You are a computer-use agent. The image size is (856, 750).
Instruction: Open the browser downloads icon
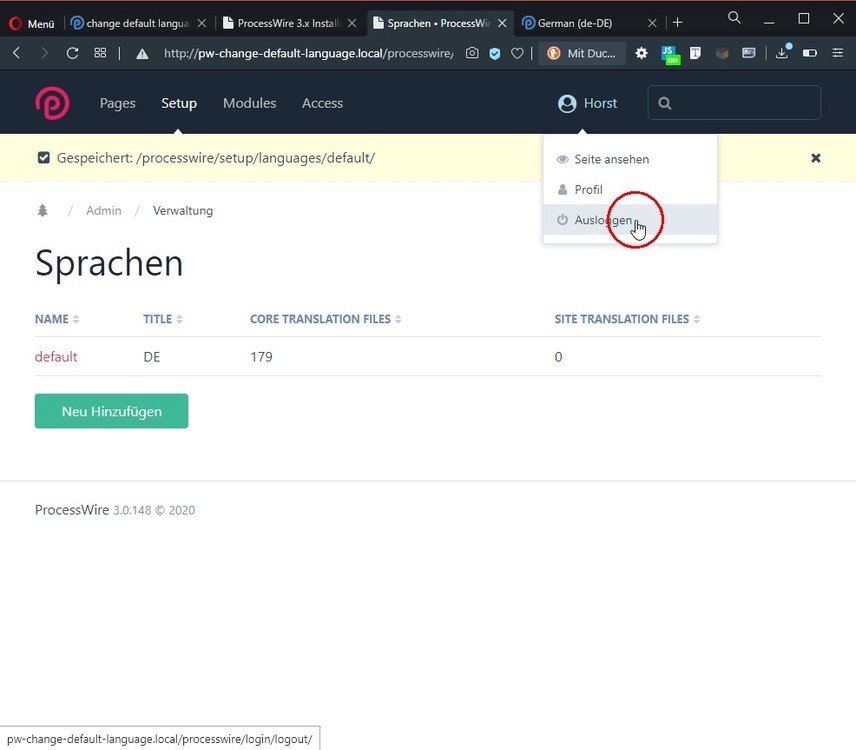point(783,53)
